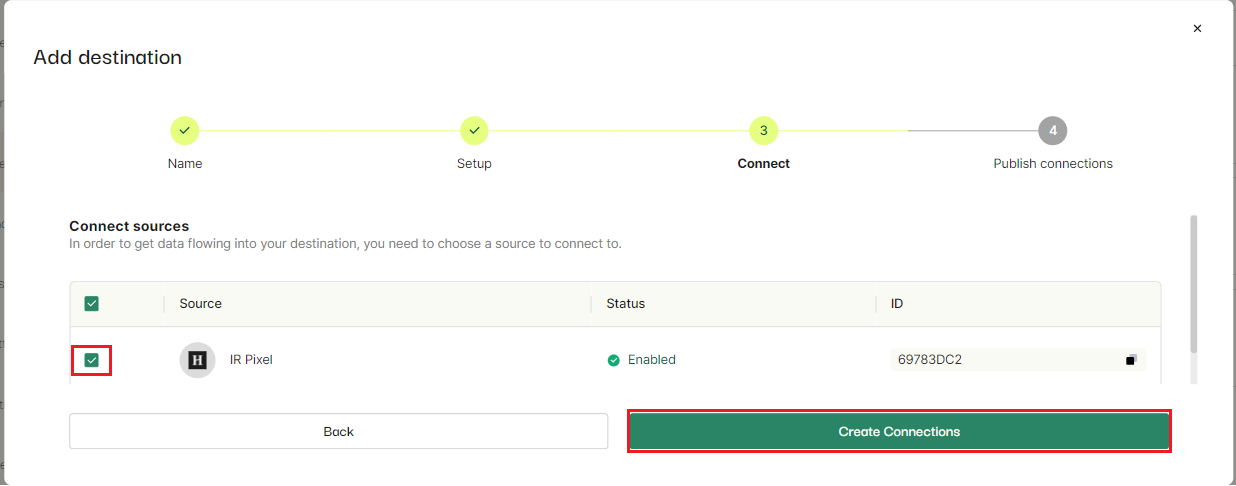Viewport: 1236px width, 486px height.
Task: Select the Connect step label
Action: coord(763,164)
